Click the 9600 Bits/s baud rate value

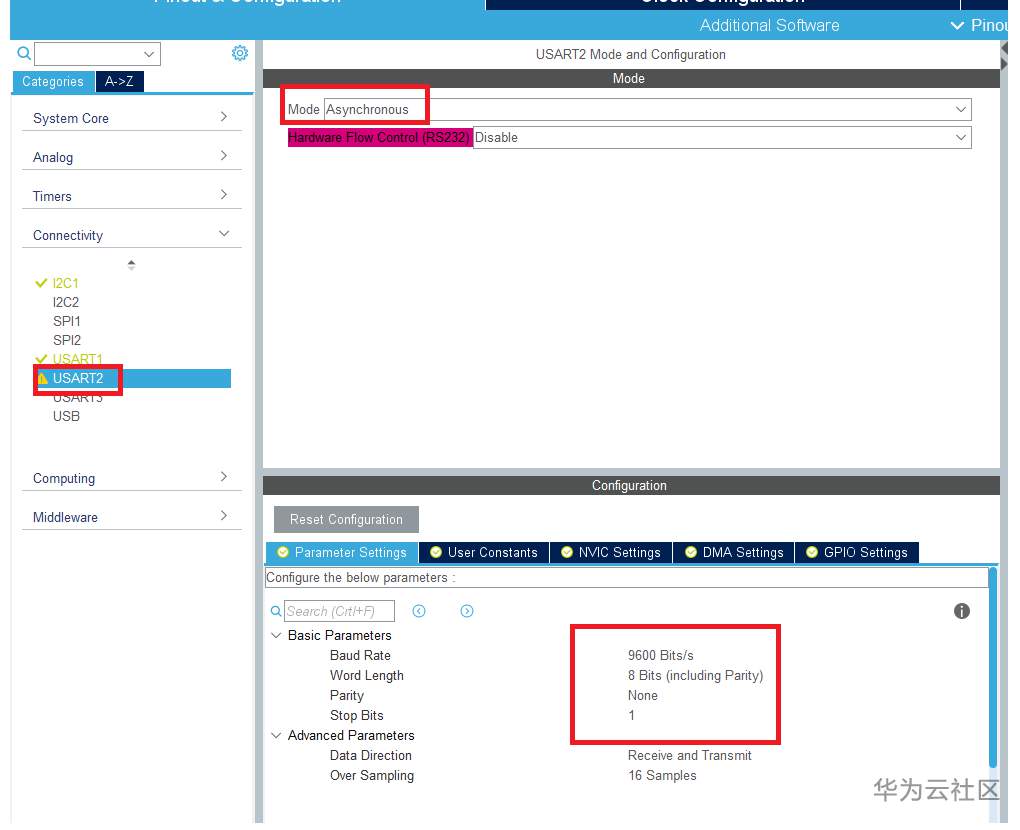[x=660, y=655]
